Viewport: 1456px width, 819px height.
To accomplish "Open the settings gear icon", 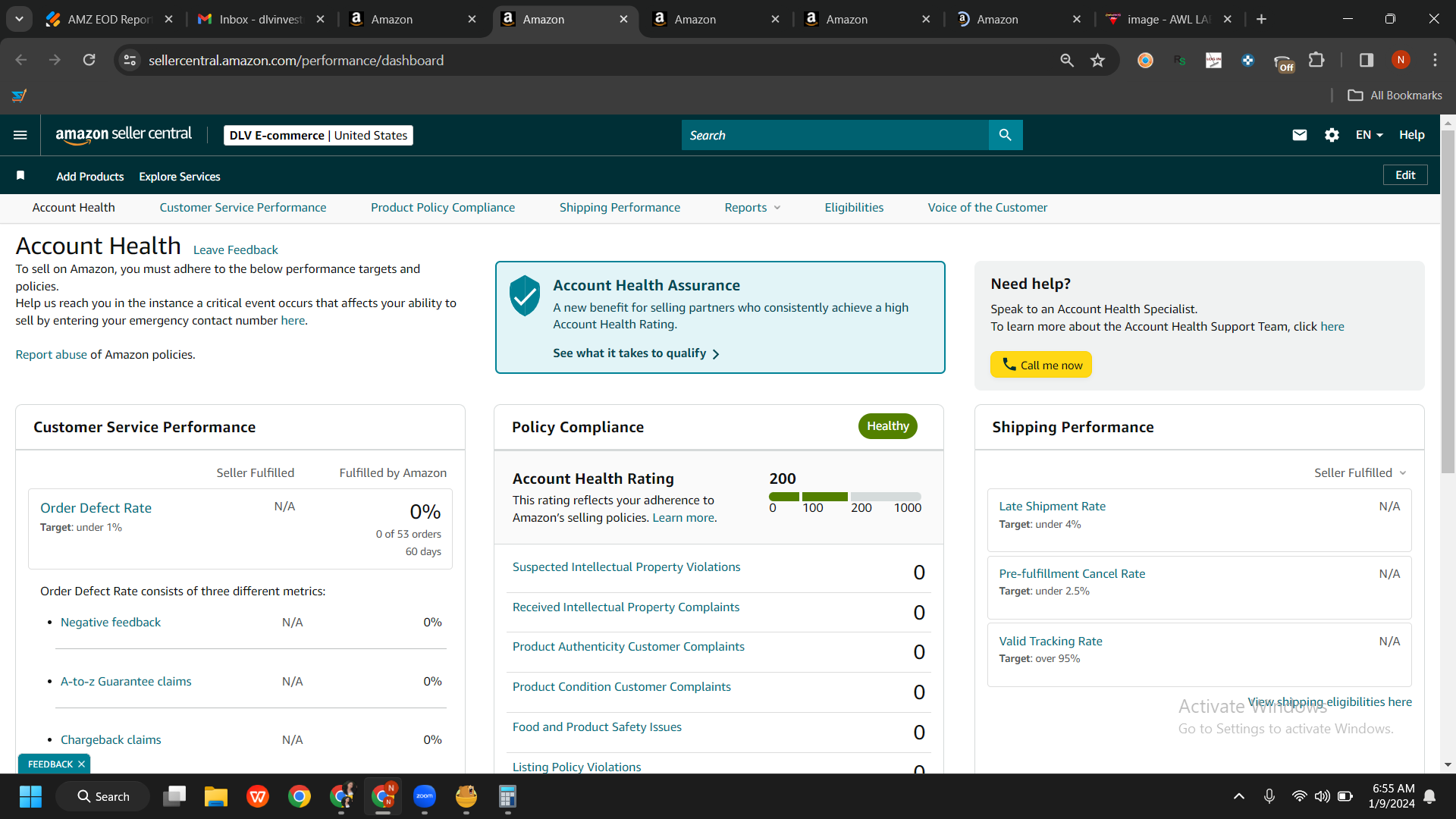I will (1332, 135).
